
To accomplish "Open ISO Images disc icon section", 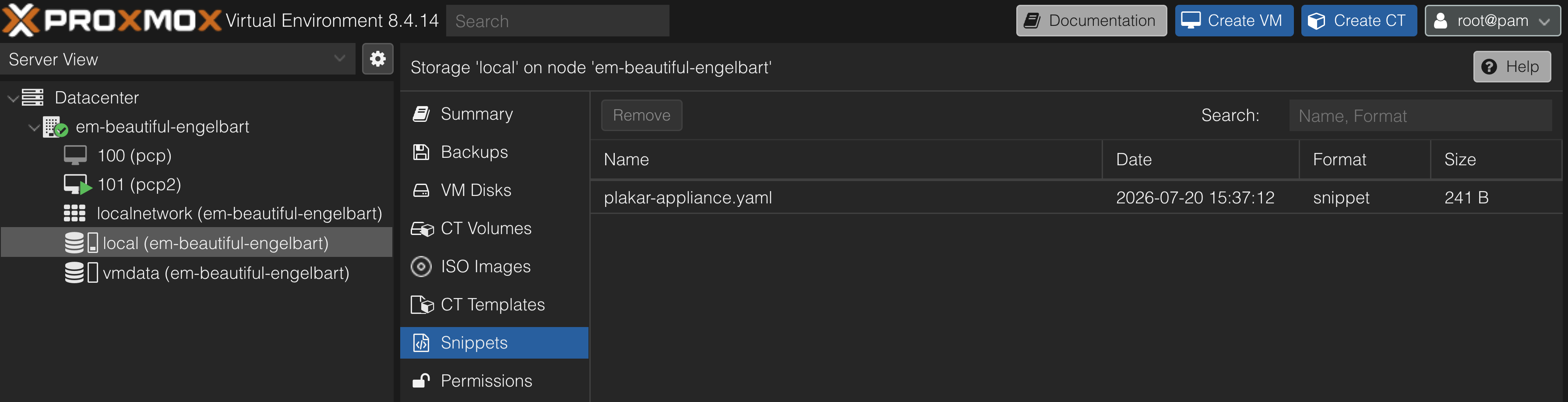I will tap(421, 266).
